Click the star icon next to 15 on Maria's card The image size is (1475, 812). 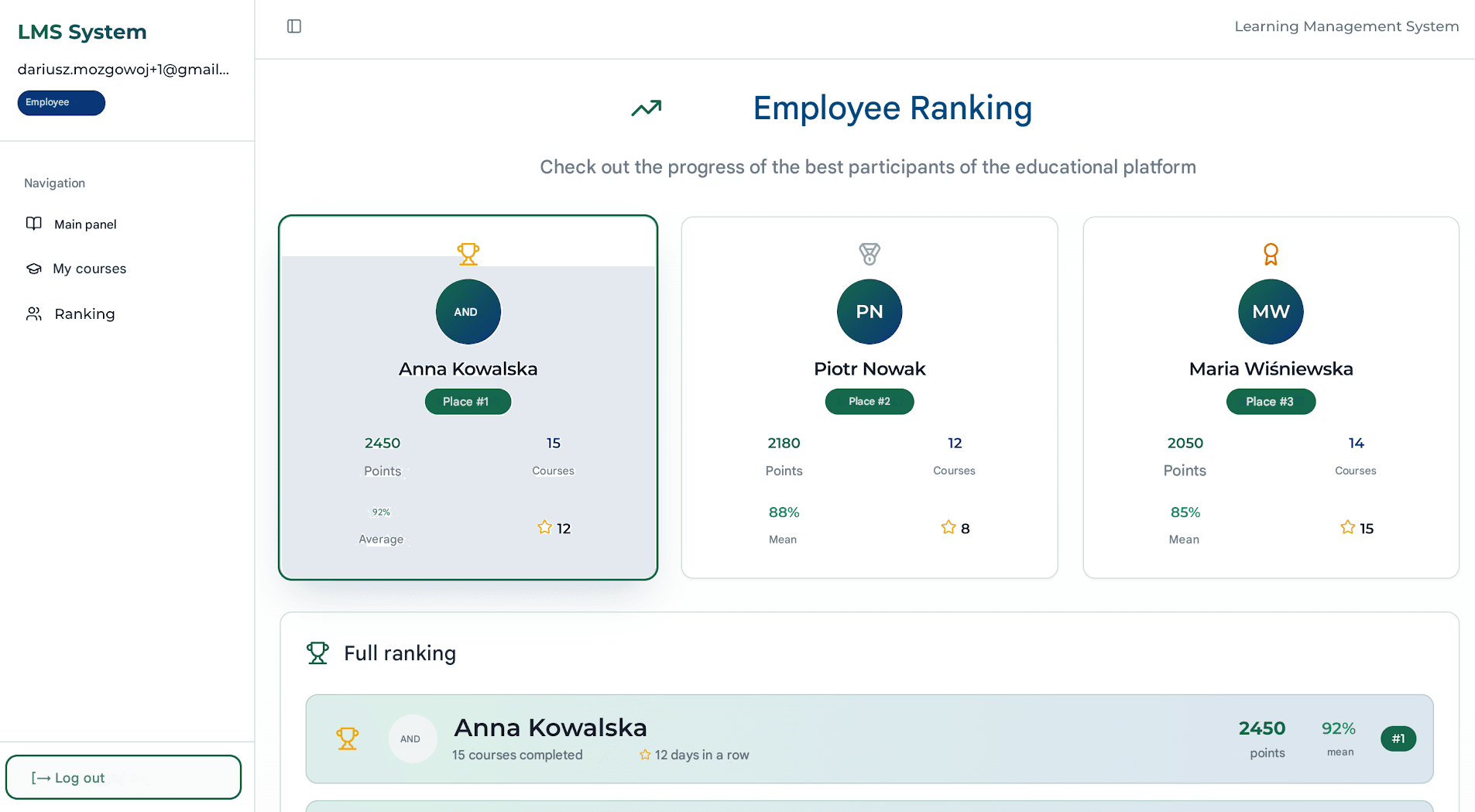coord(1348,527)
